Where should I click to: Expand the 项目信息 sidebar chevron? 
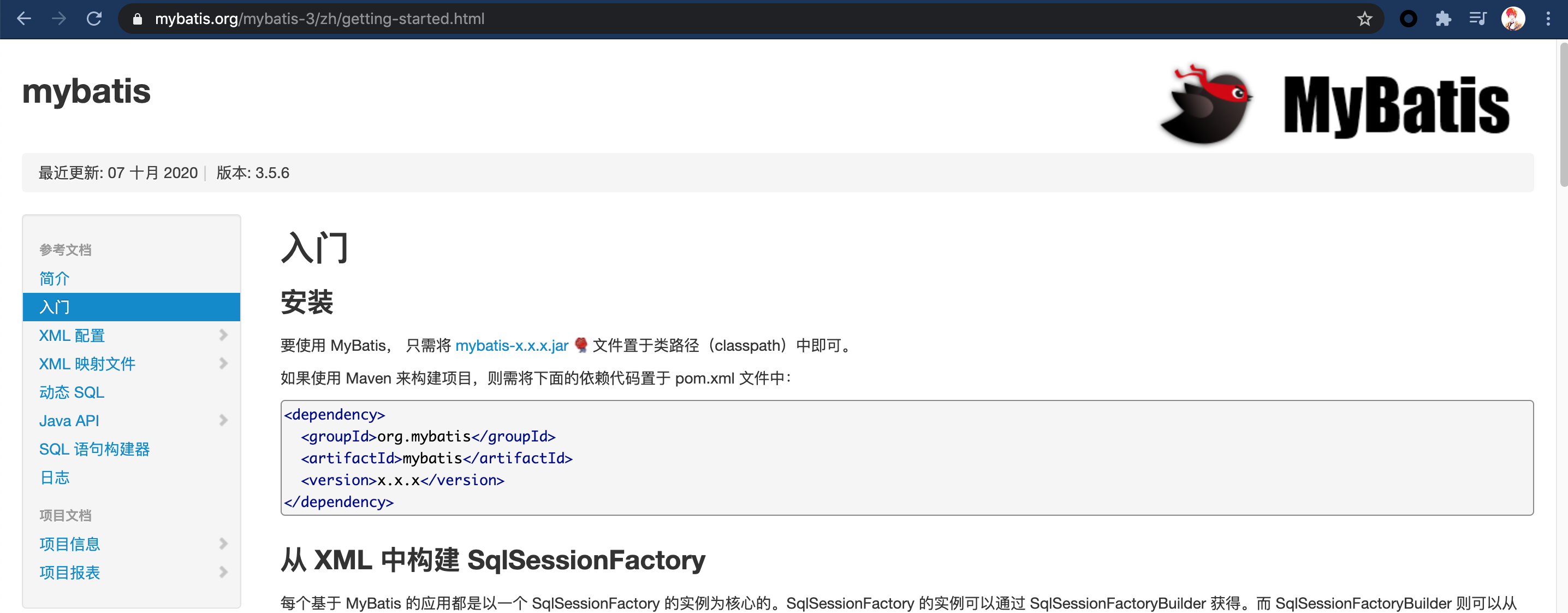pos(223,544)
